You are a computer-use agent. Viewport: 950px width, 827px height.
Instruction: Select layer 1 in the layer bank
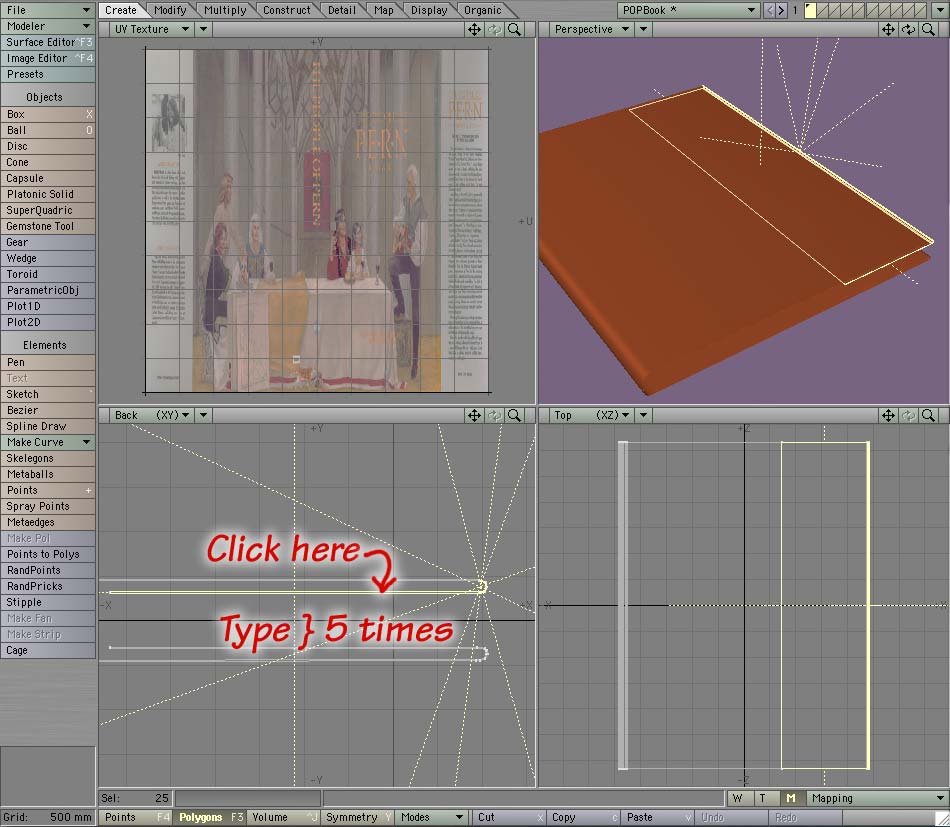811,10
